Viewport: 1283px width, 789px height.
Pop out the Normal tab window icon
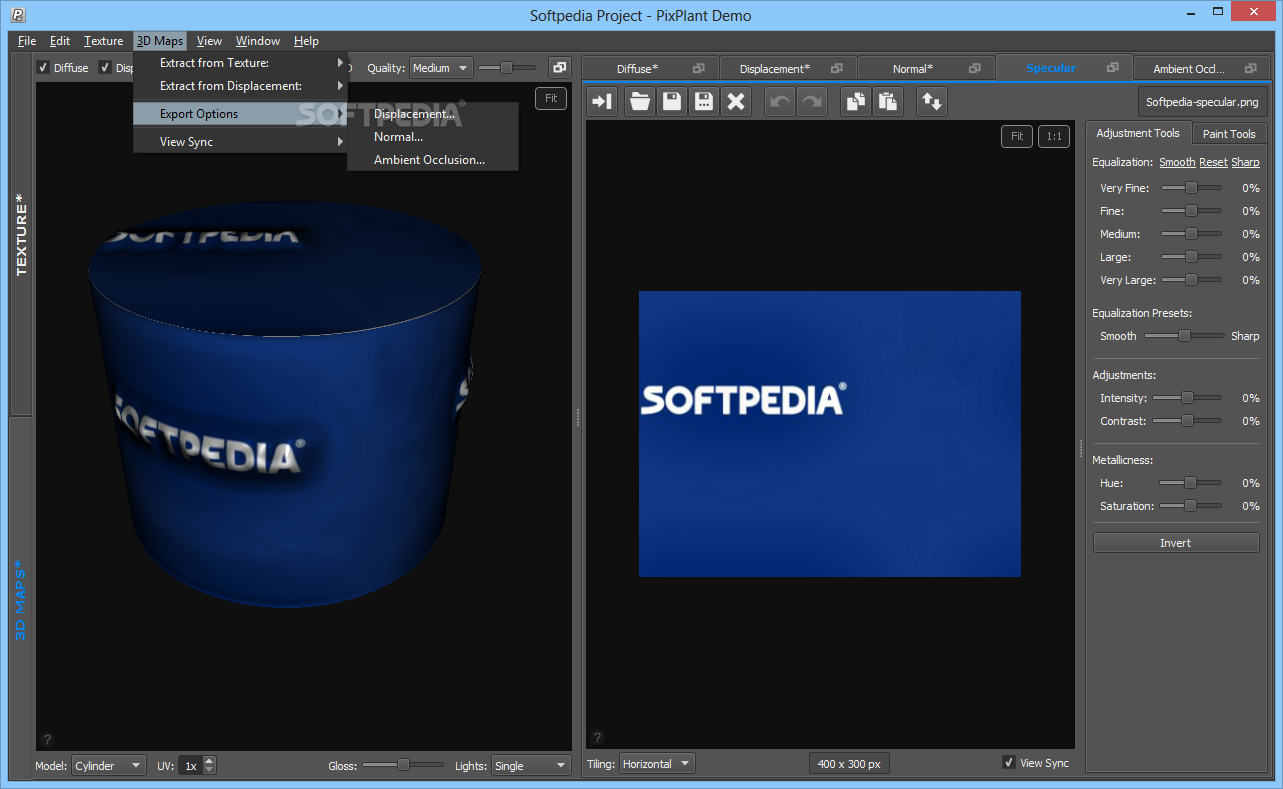coord(975,68)
